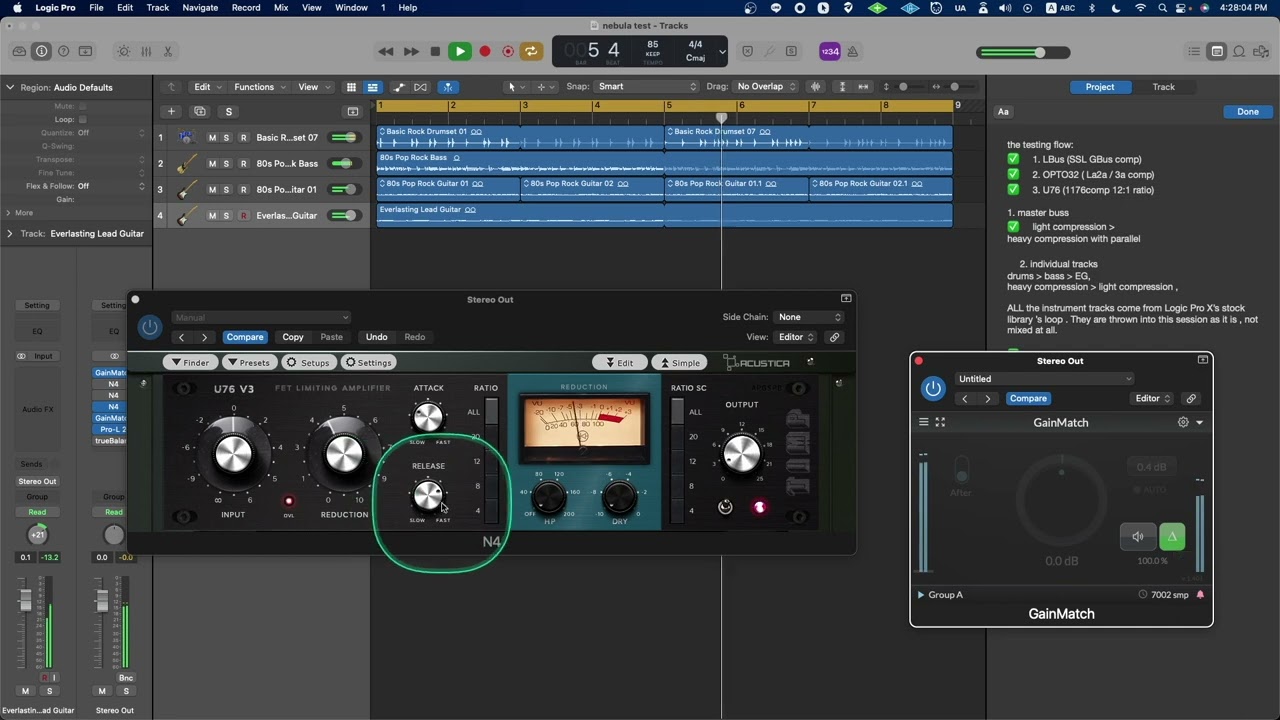Open the Side Chain None dropdown

[810, 317]
